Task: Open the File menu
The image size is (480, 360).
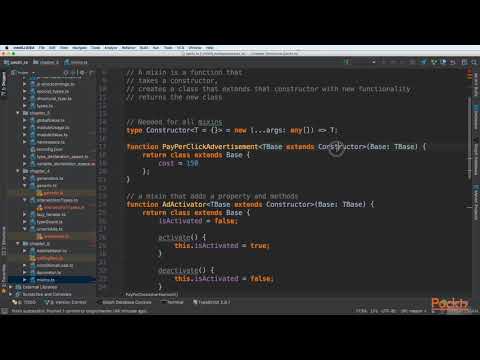Action: (x=42, y=48)
